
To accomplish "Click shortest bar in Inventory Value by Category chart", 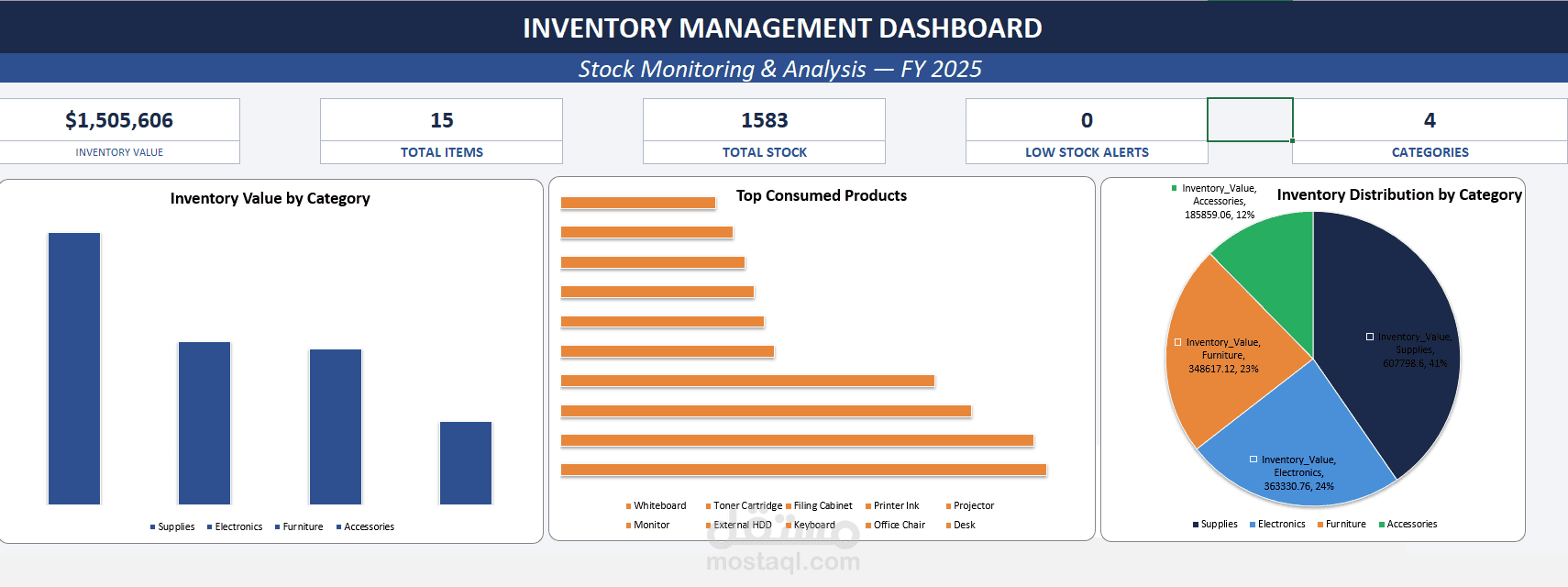I will 466,462.
